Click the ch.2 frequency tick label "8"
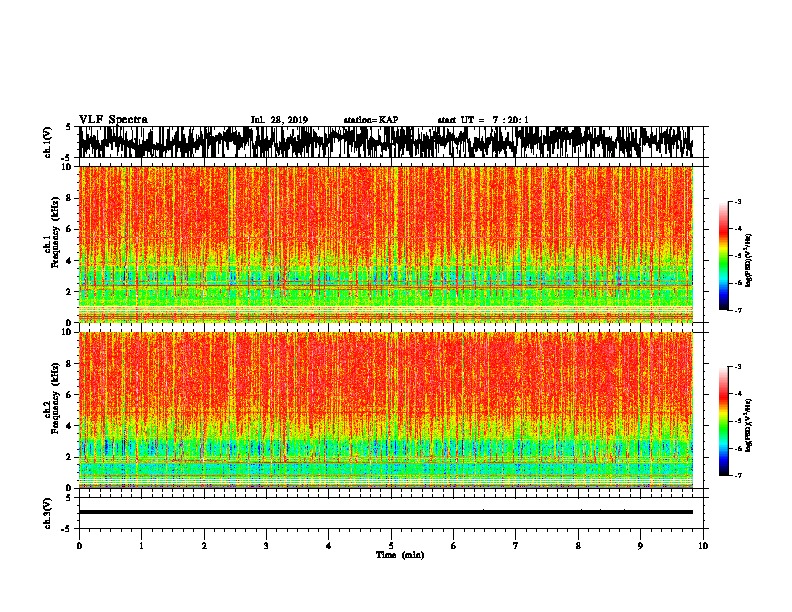Screen dimensions: 792x612 coord(69,364)
